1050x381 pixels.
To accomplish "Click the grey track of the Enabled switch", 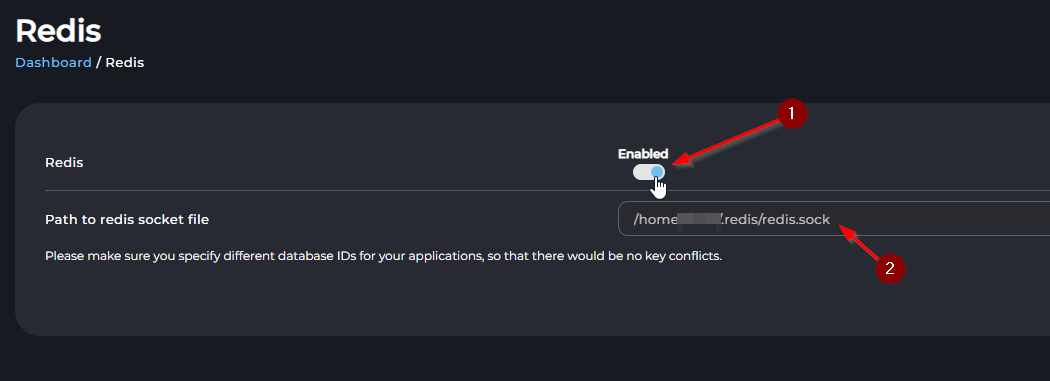I will (642, 172).
